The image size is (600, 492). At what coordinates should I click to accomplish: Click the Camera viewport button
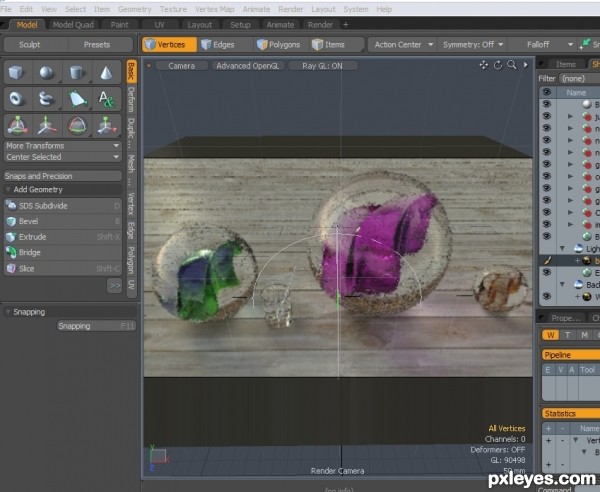(181, 66)
